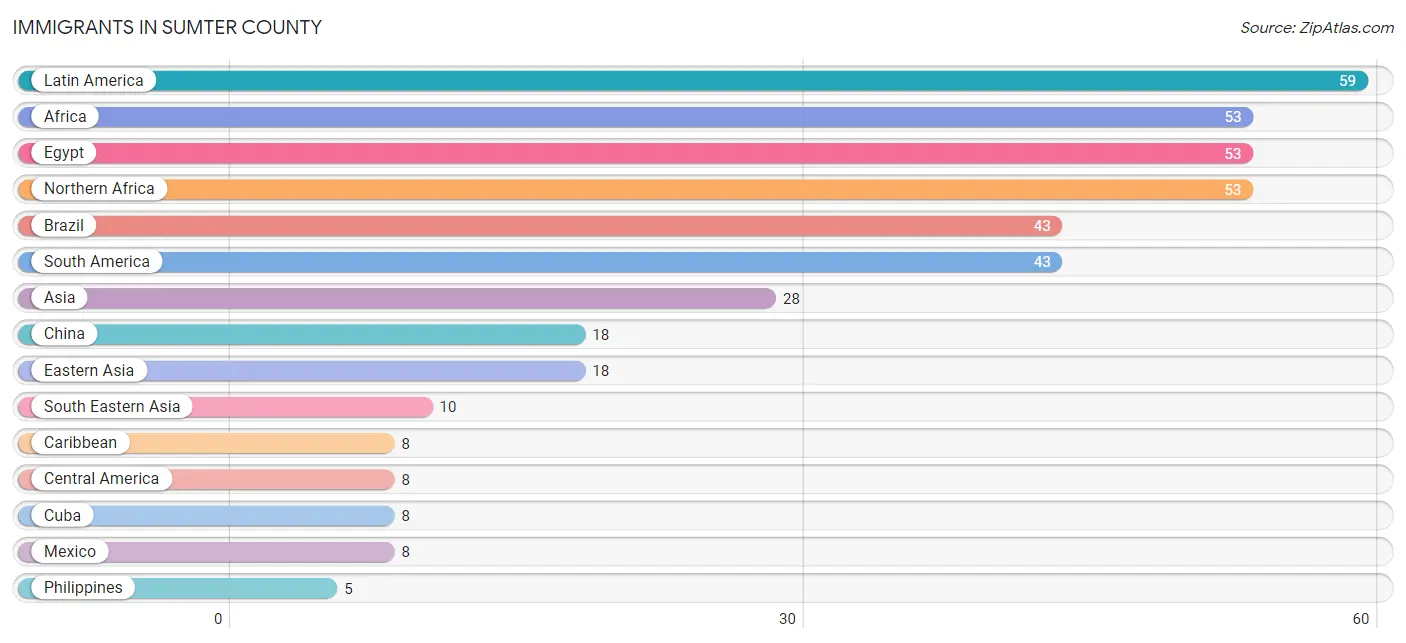Select the Central America bar
This screenshot has height=643, width=1406.
pyautogui.click(x=206, y=479)
